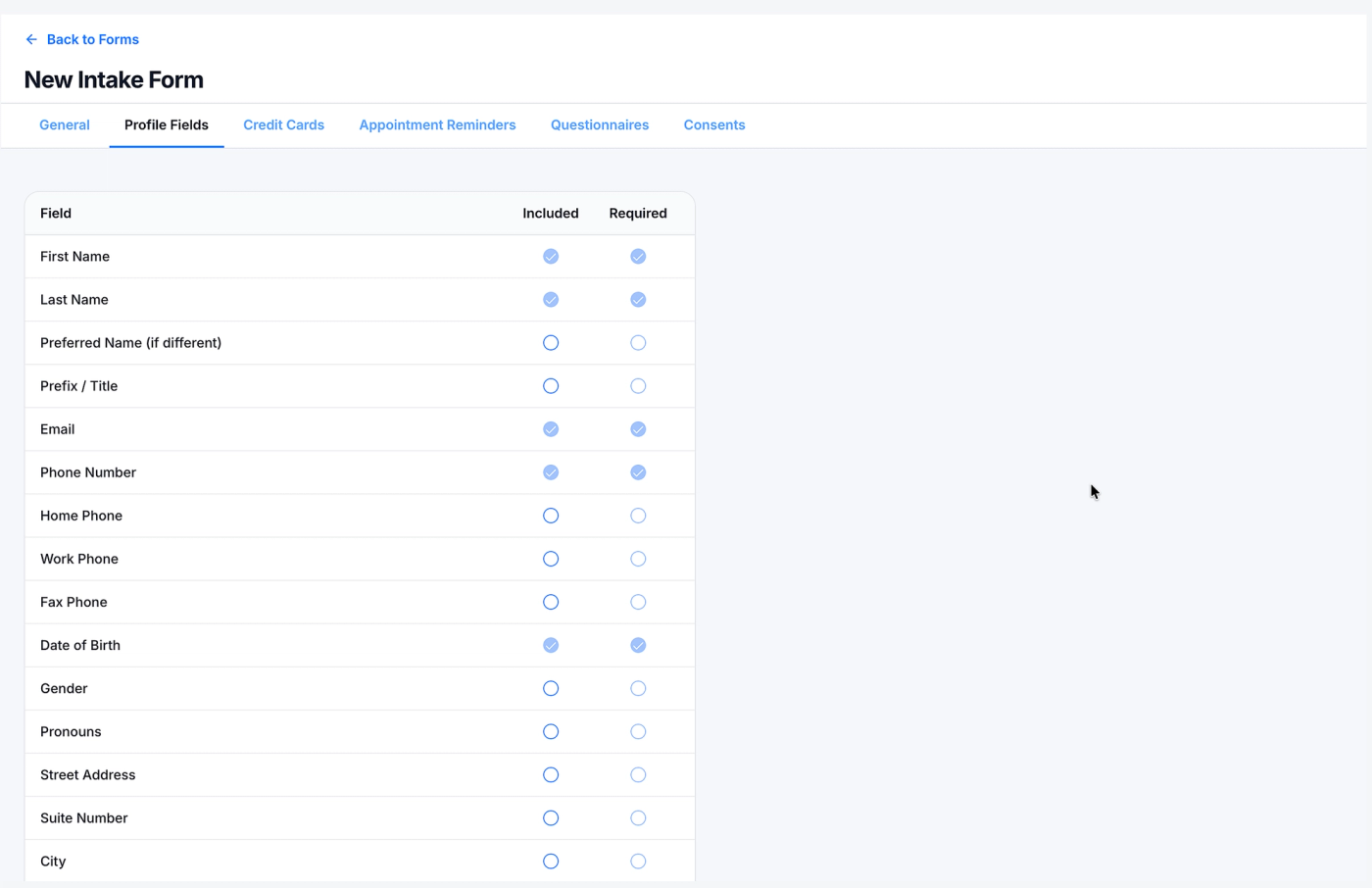Toggle Included for Phone Number
Viewport: 1372px width, 888px height.
pyautogui.click(x=551, y=472)
